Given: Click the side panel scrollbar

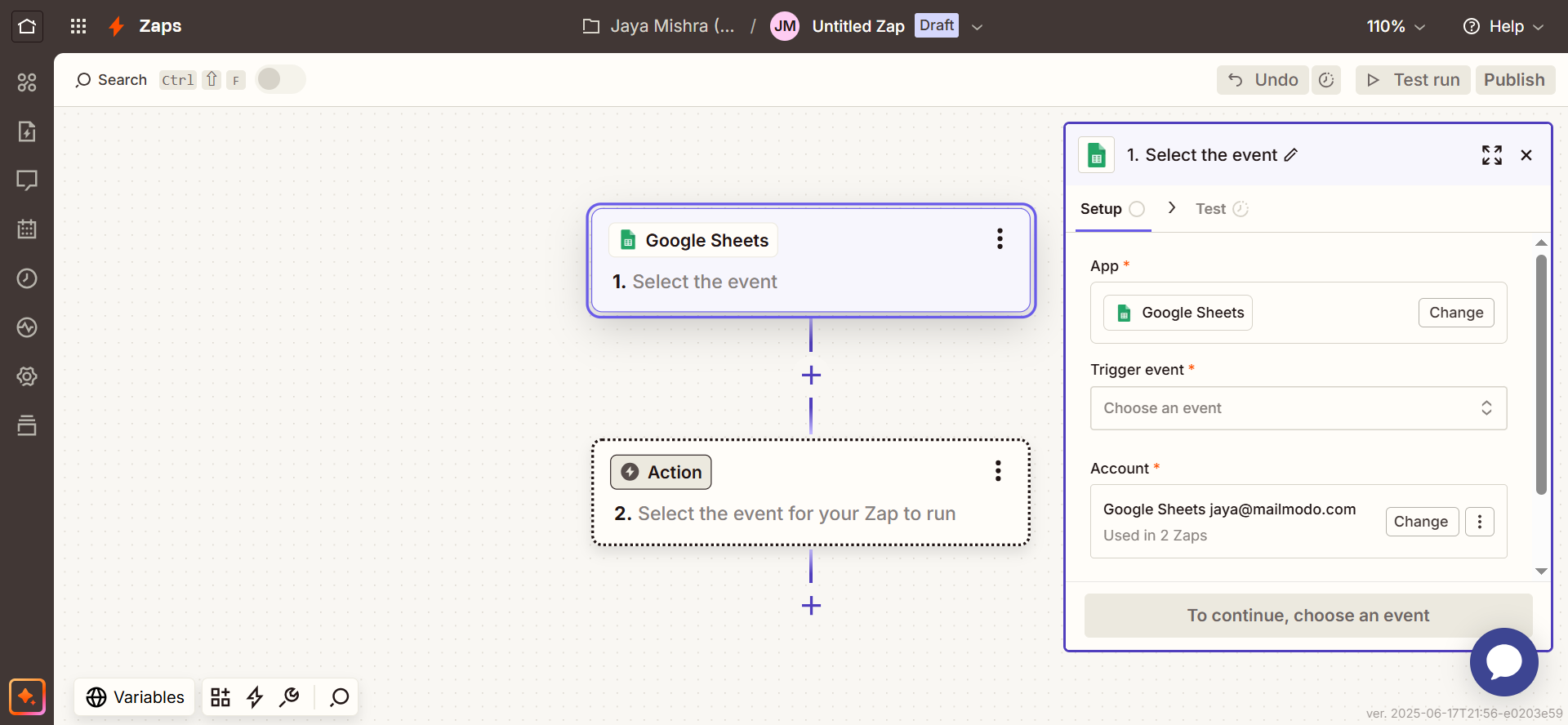Looking at the screenshot, I should pos(1541,374).
